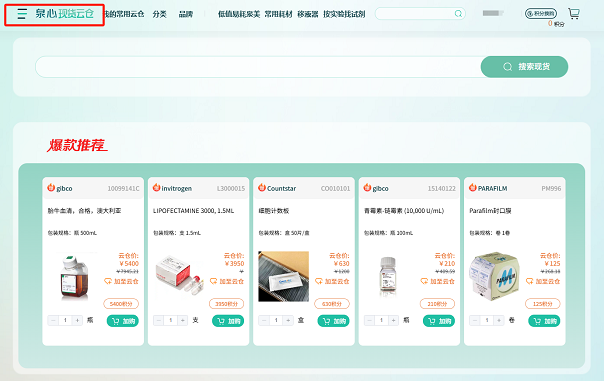
Task: Click 加至云仓 on the ¥125 item
Action: (x=543, y=281)
